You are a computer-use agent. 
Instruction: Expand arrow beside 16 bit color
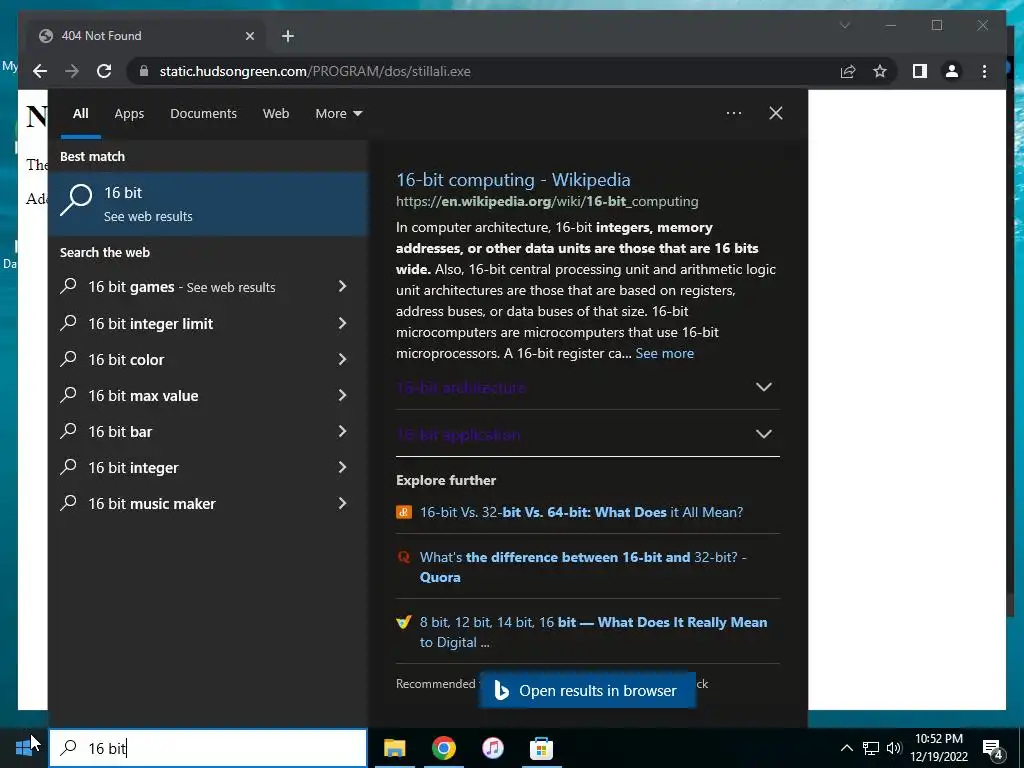pyautogui.click(x=342, y=359)
